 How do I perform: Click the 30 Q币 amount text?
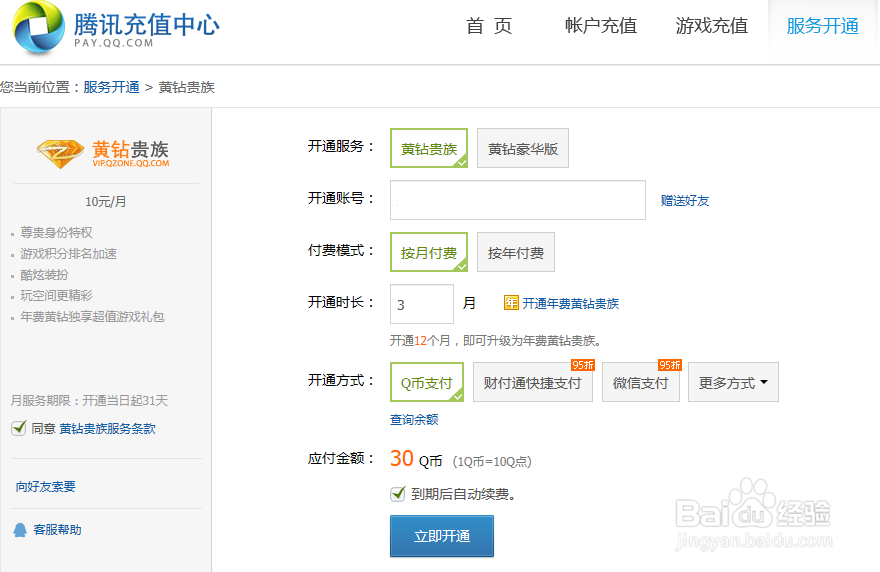tap(416, 459)
